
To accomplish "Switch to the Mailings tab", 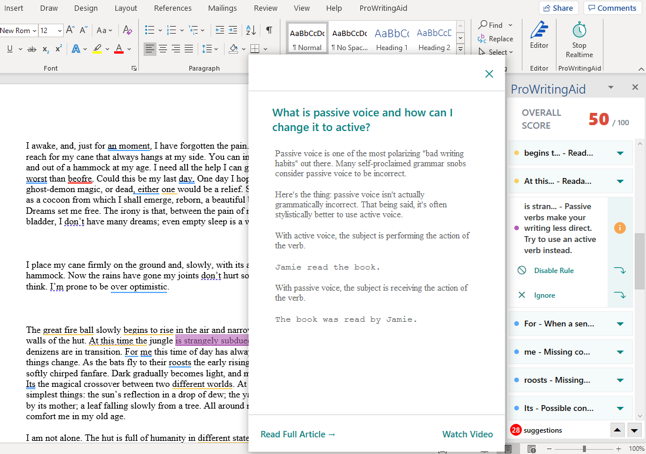I will (222, 8).
